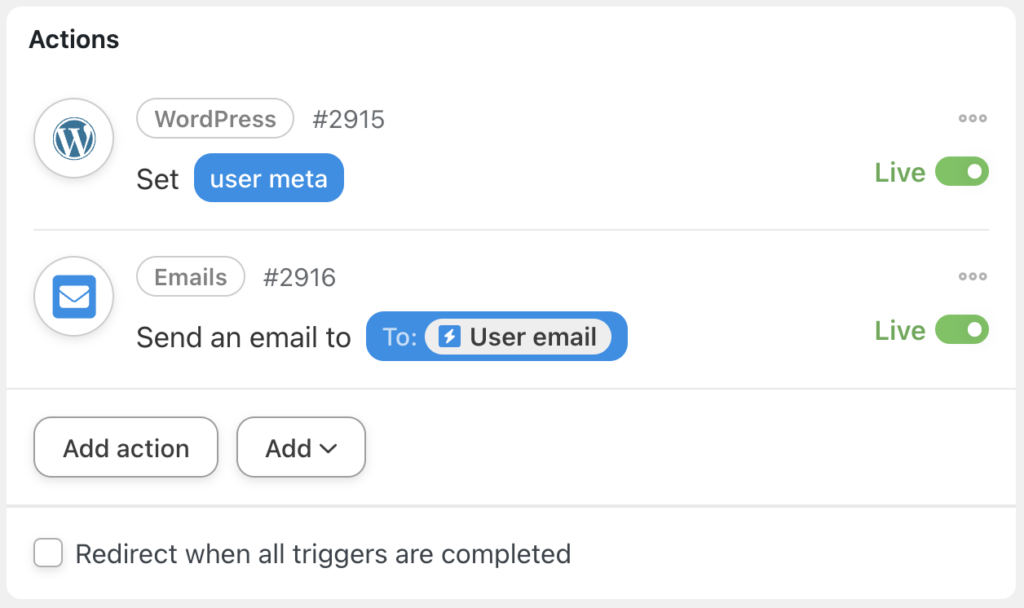Open three-dot menu for action #2916

point(972,276)
